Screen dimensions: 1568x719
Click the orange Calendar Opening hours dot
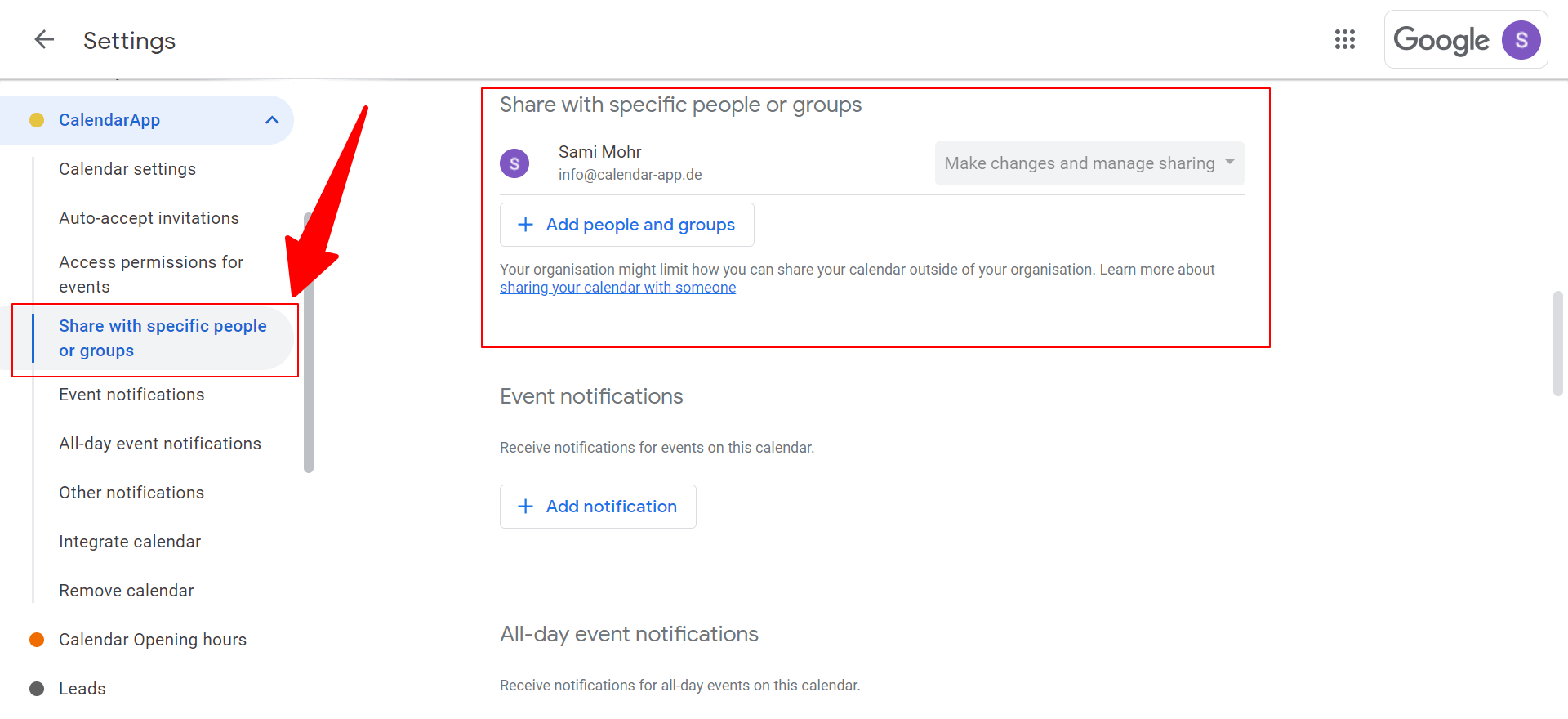tap(37, 640)
